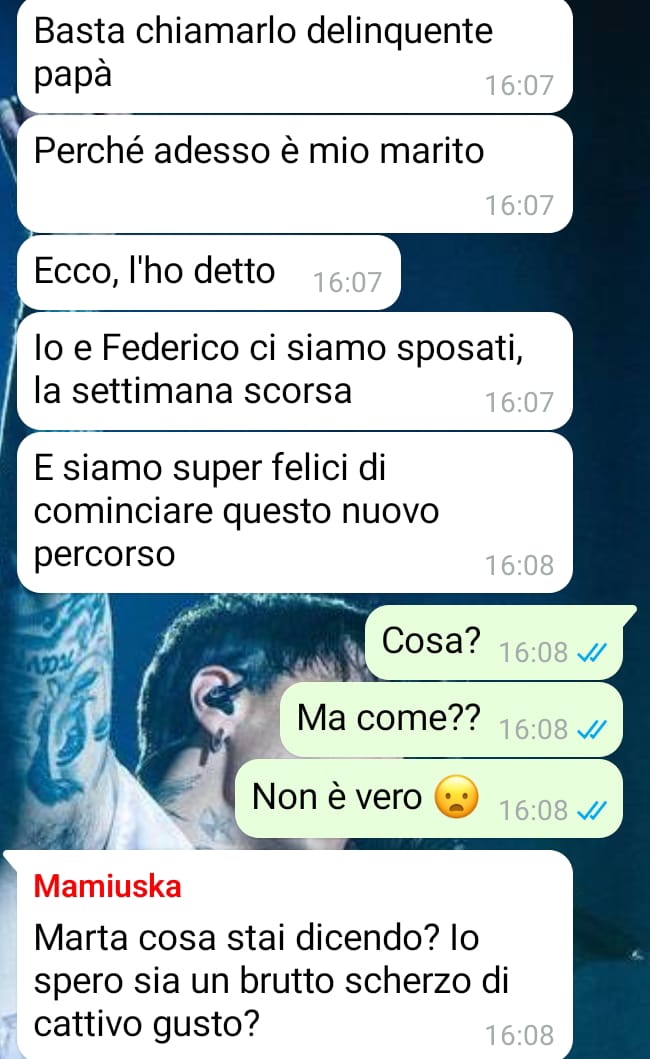Tap the 16:07 timestamp on "mio marito" message
650x1059 pixels.
coord(519,205)
